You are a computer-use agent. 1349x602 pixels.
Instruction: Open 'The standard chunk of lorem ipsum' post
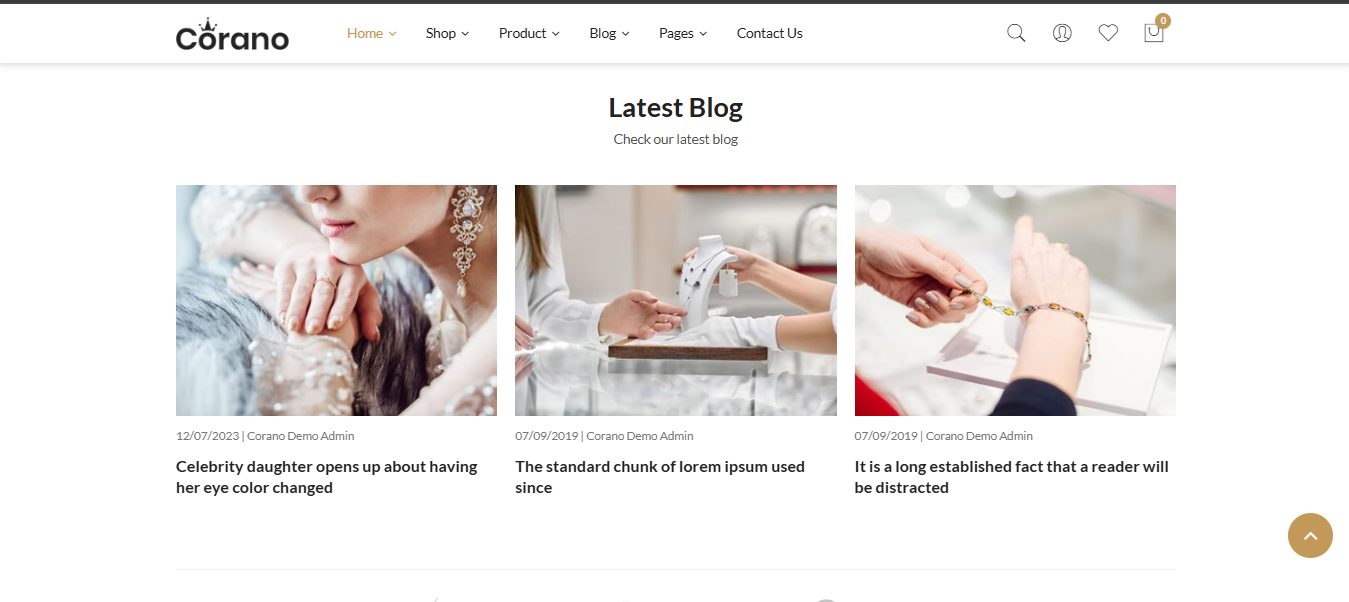[x=660, y=477]
